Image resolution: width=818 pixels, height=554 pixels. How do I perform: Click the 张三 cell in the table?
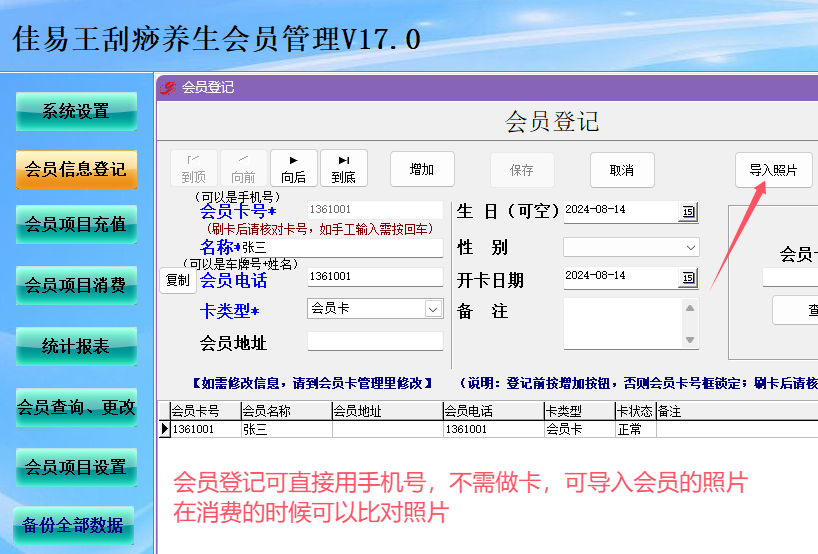286,429
